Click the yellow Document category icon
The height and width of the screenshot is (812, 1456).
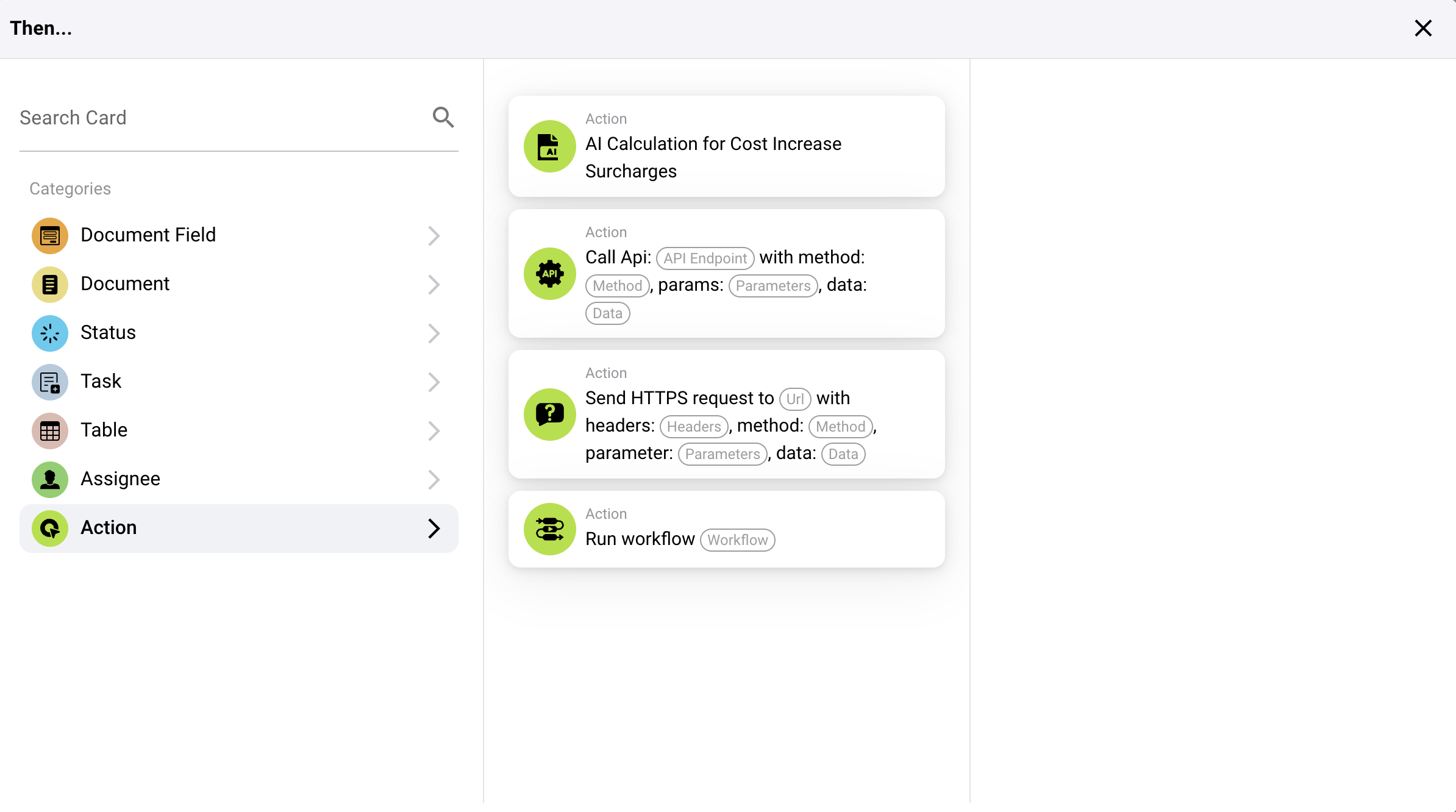point(50,284)
